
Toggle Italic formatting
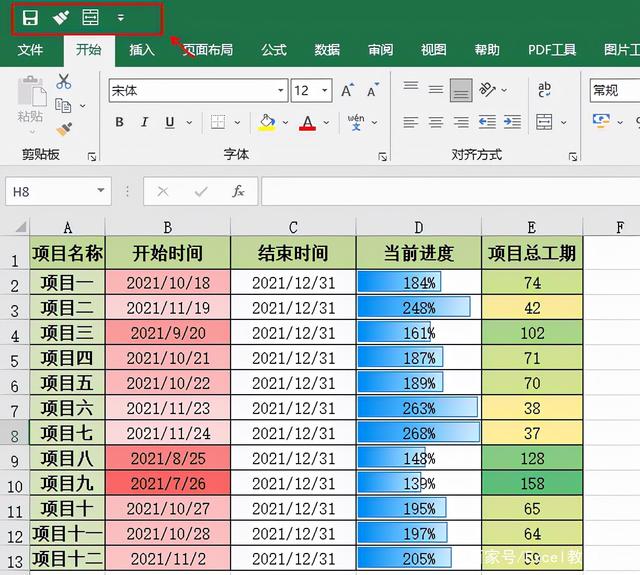[144, 122]
